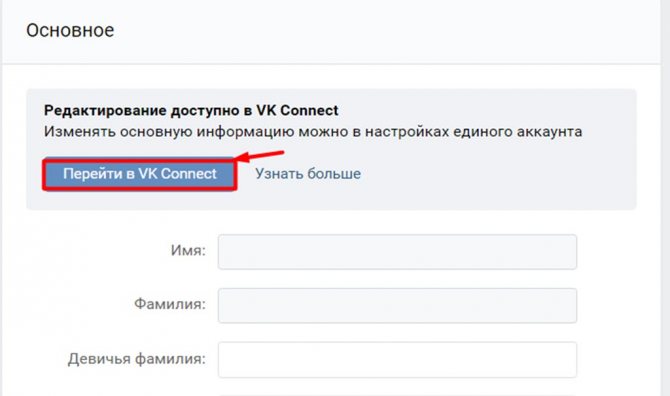Click the Фамилия: field label
The width and height of the screenshot is (670, 396).
tap(170, 304)
